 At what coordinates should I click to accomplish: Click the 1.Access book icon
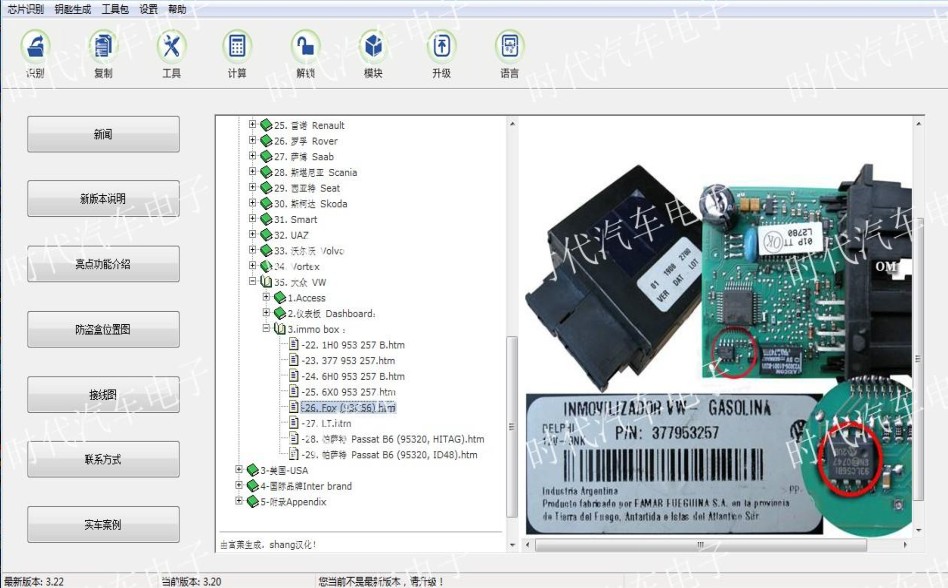pos(279,297)
